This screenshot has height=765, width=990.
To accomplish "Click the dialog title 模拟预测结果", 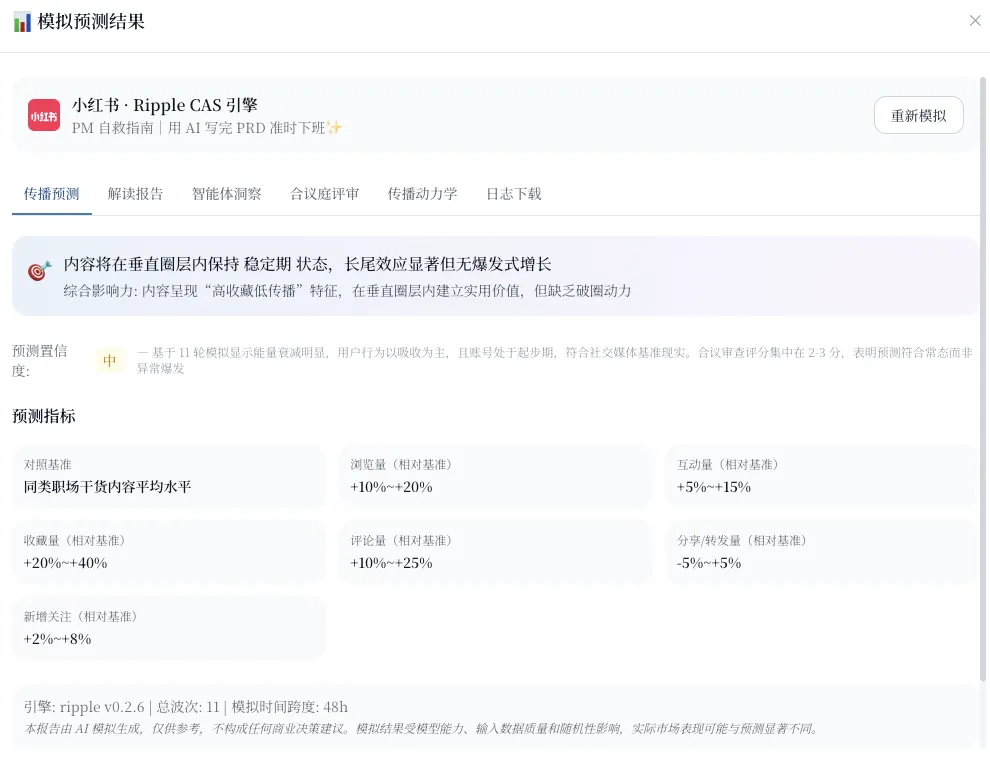I will pyautogui.click(x=91, y=21).
